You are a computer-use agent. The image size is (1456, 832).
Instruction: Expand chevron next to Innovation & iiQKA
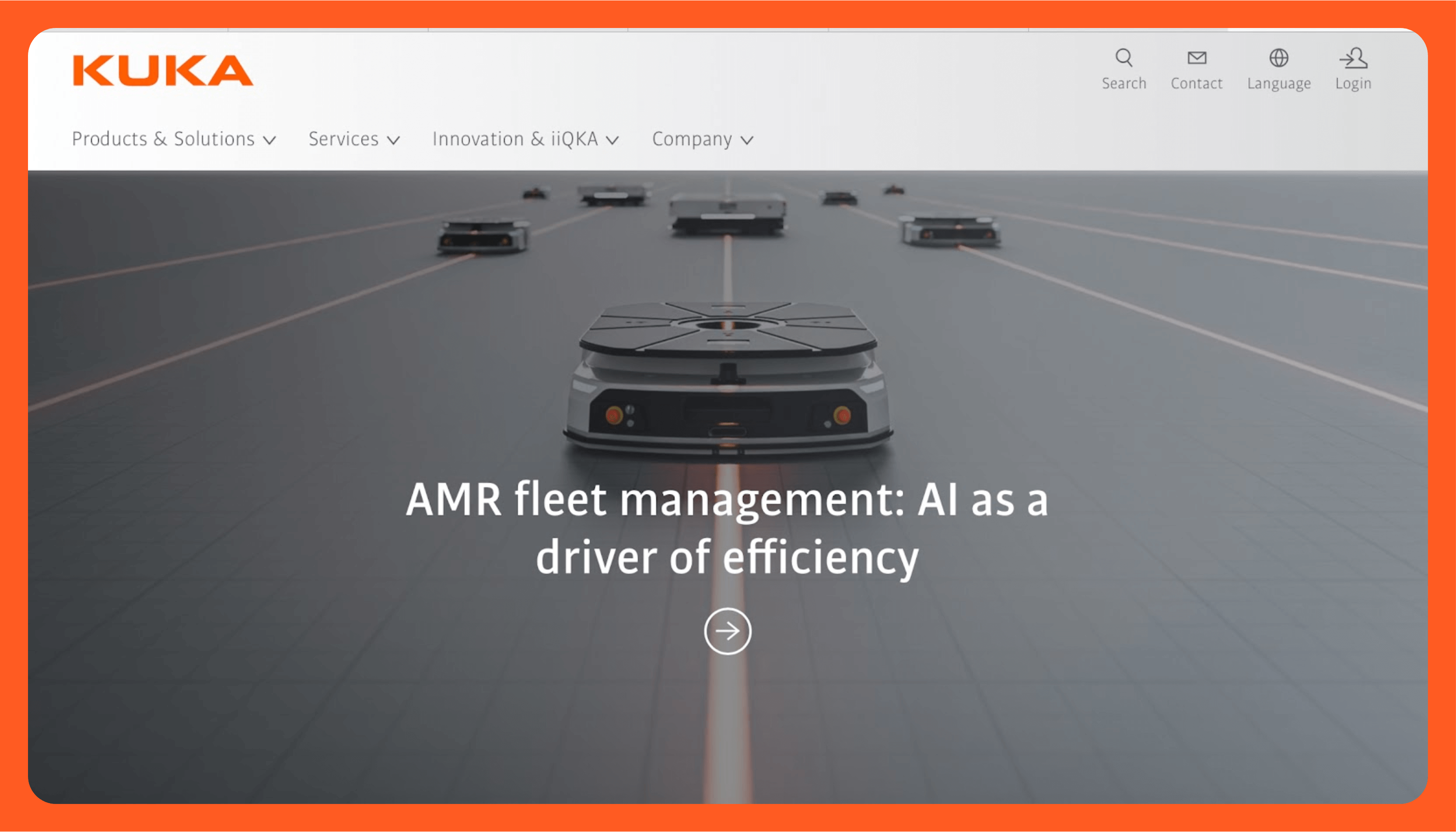click(612, 140)
